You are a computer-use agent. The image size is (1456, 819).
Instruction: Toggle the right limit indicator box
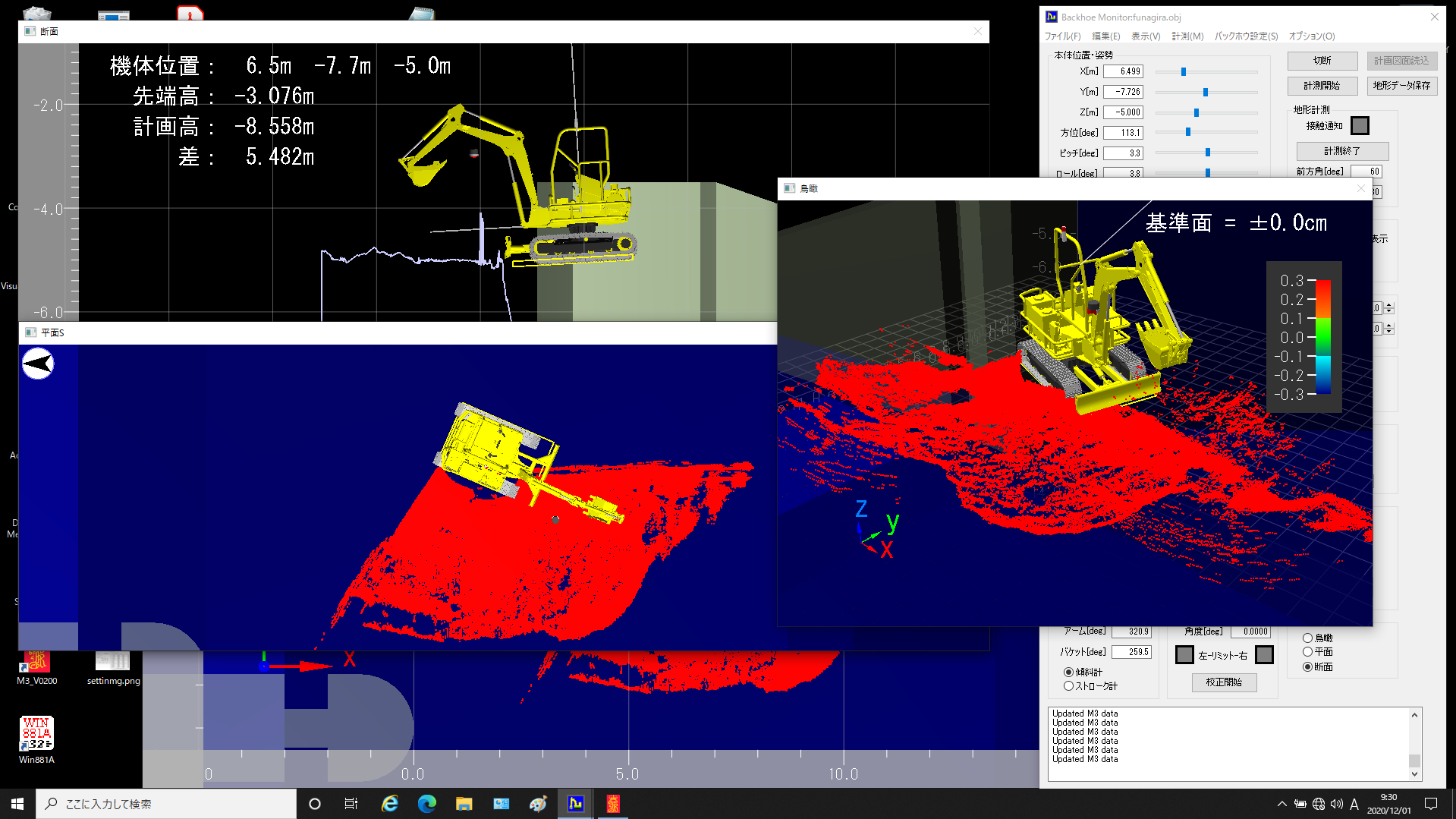(x=1264, y=654)
